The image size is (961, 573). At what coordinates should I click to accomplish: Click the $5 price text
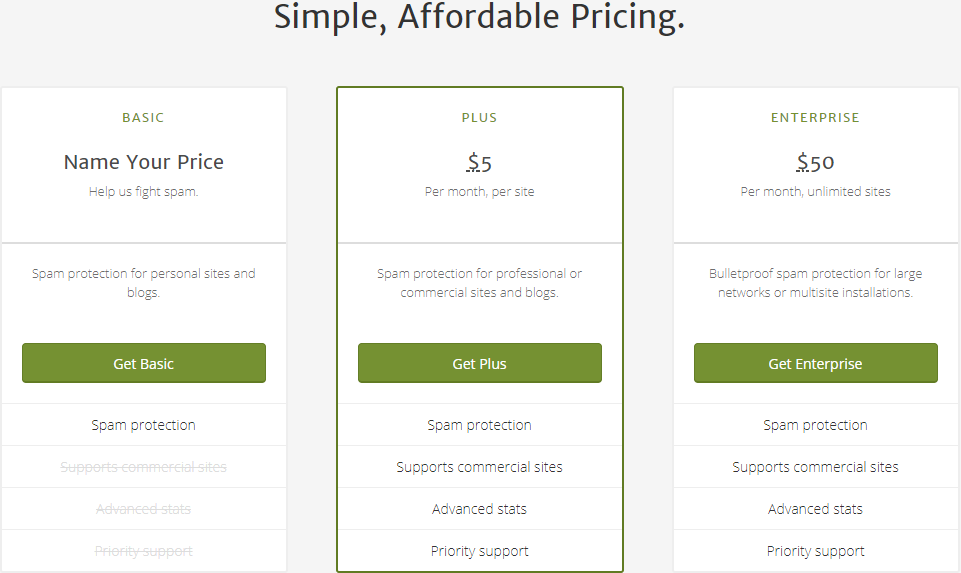click(479, 163)
